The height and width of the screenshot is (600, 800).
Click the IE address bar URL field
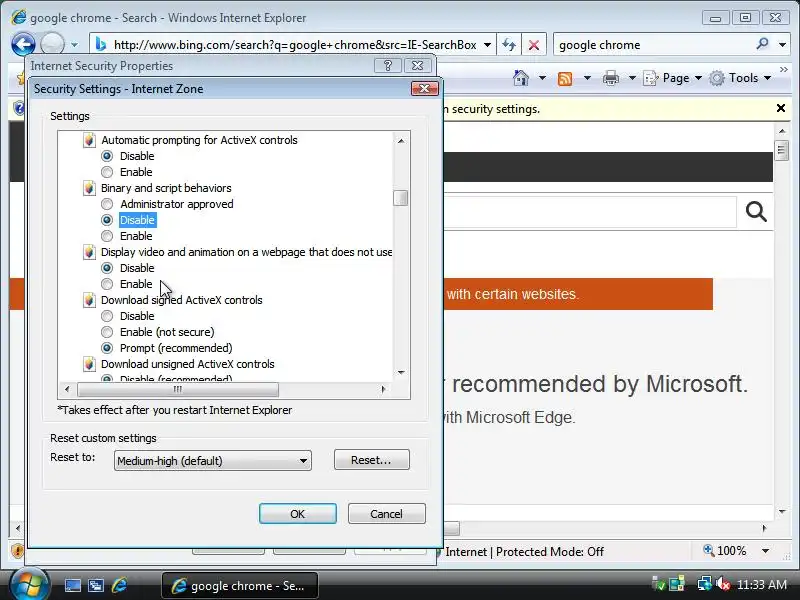pos(295,45)
